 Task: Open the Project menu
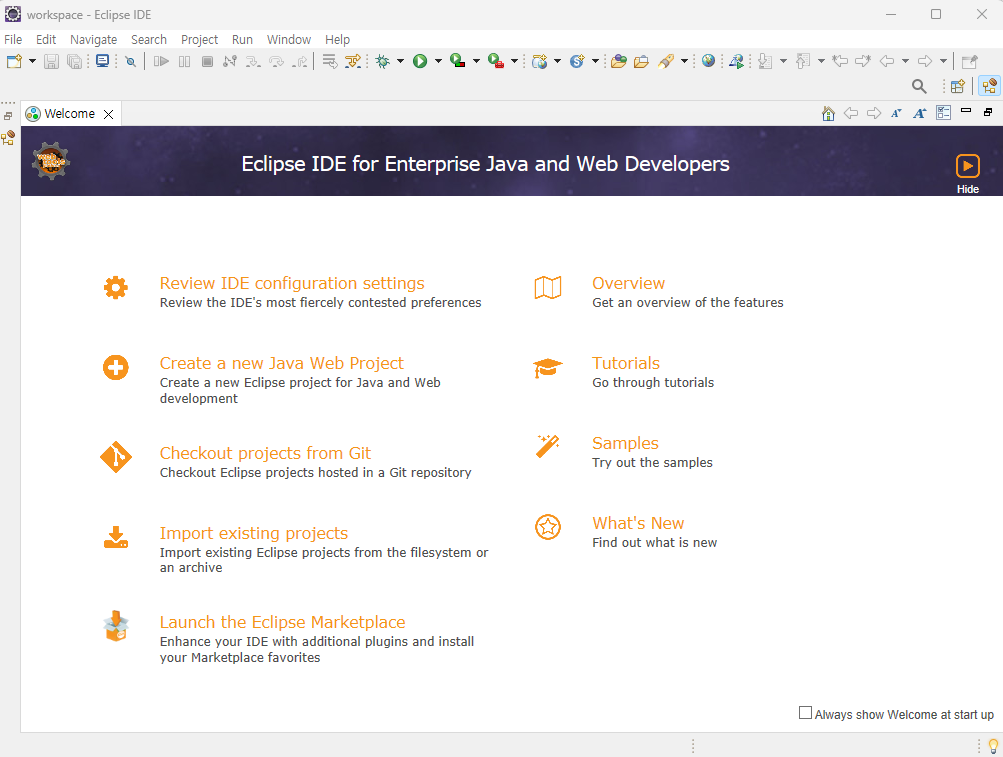coord(200,40)
